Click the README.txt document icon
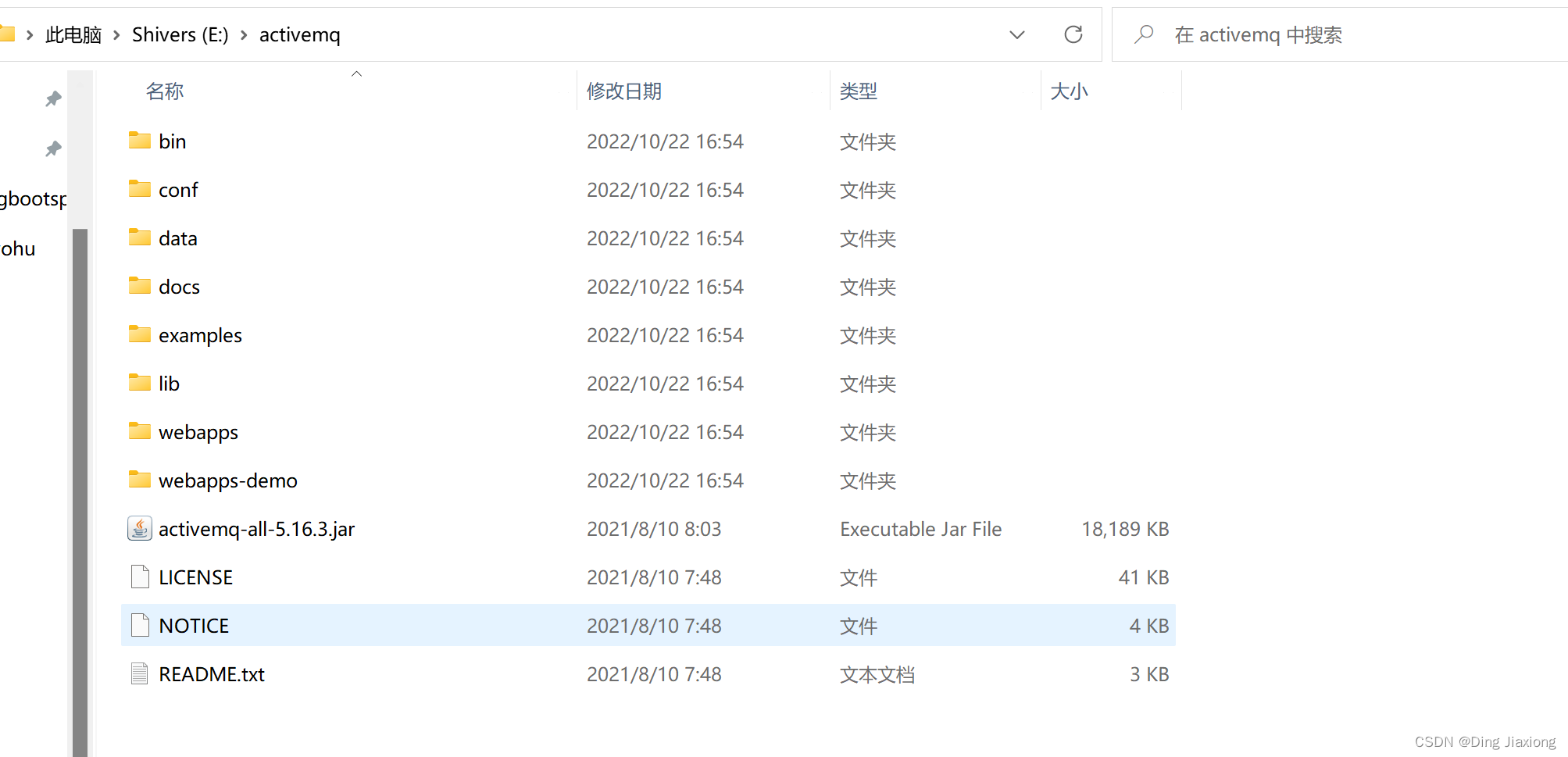Screen dimensions: 1568x757 pos(140,673)
